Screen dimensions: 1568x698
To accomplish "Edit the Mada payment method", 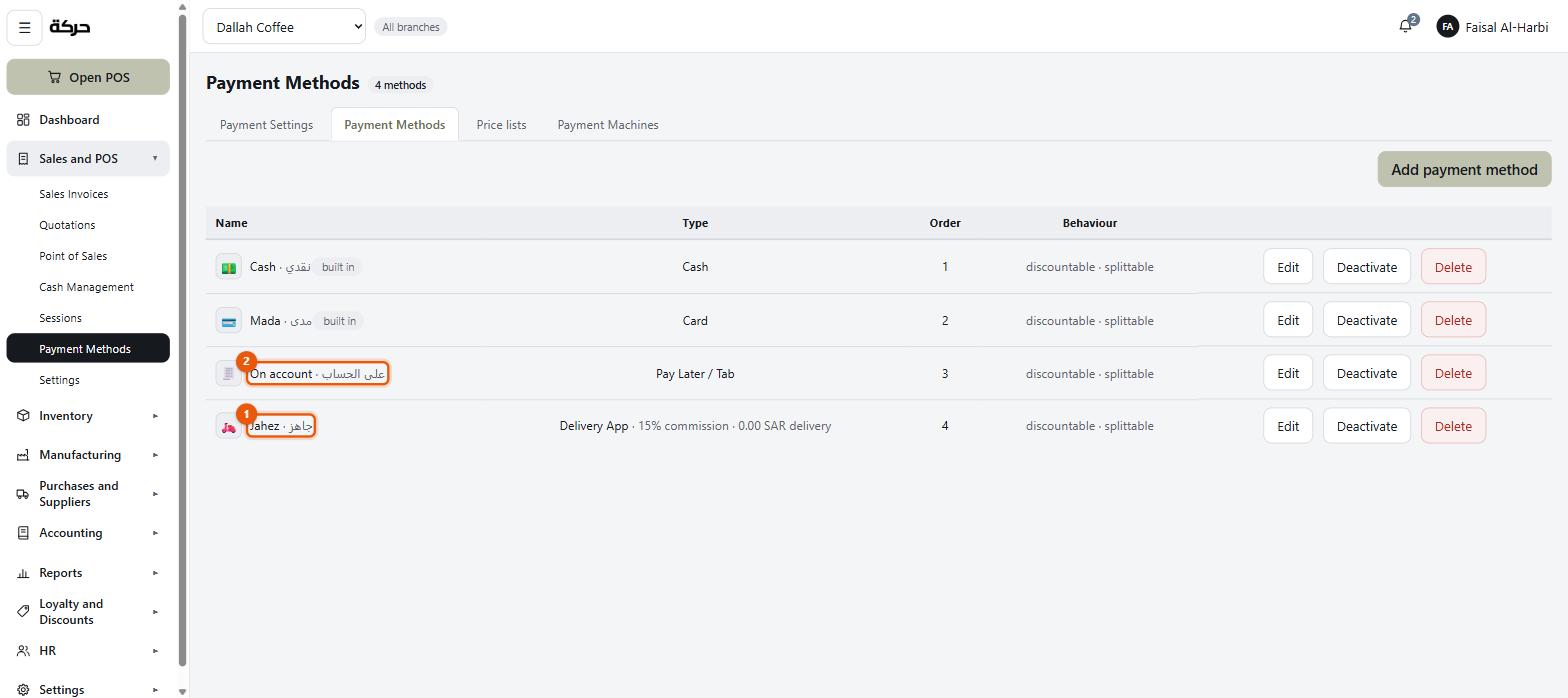I will click(x=1288, y=320).
